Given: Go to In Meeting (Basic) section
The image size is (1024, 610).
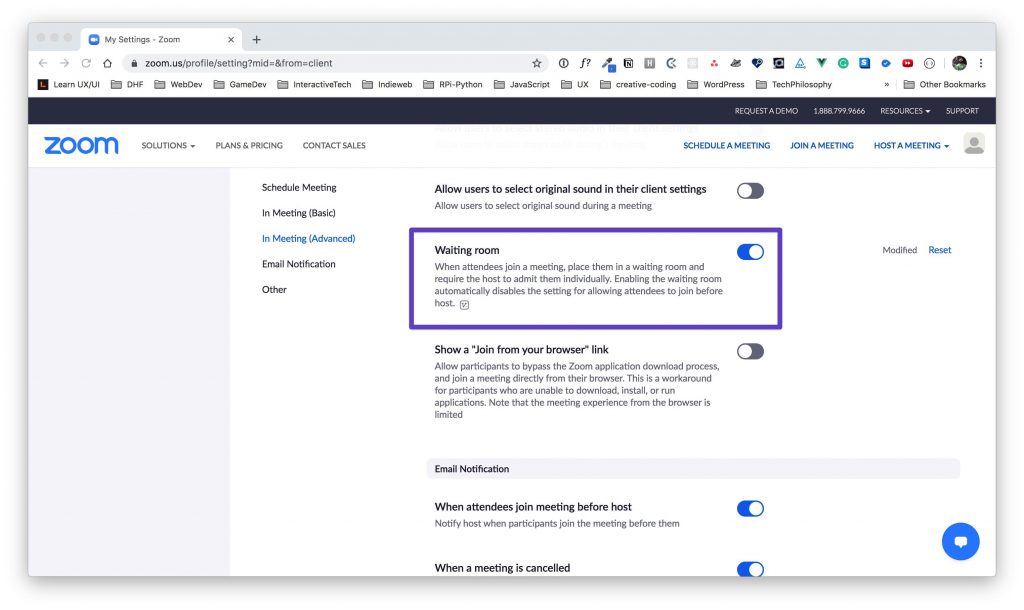Looking at the screenshot, I should [x=298, y=213].
